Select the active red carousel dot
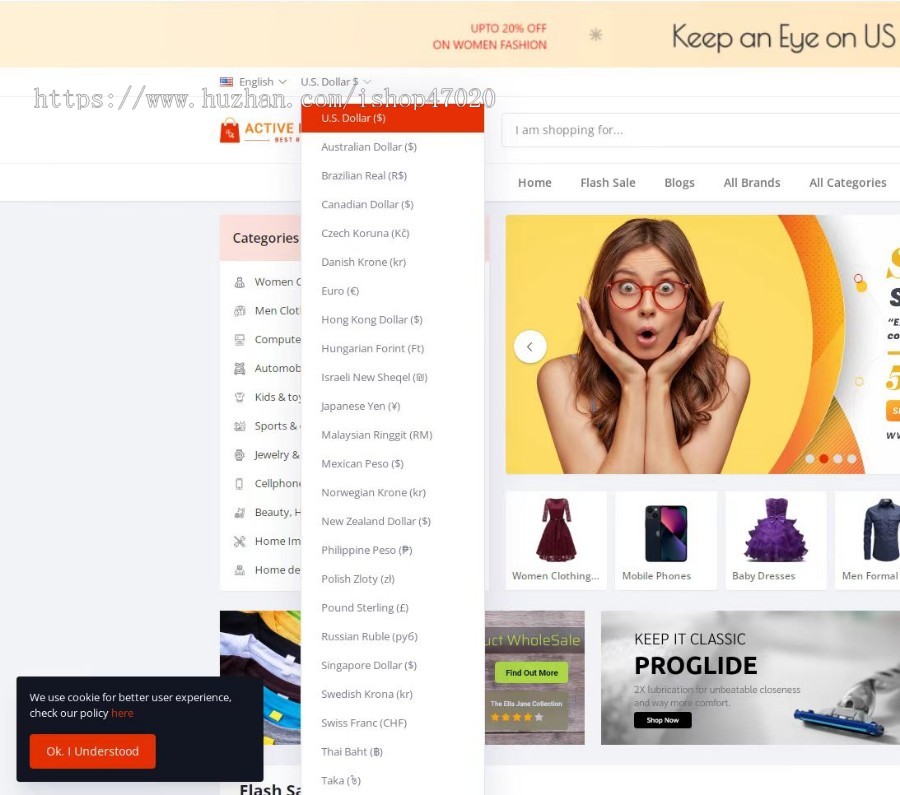Screen dimensions: 900x795 click(824, 459)
